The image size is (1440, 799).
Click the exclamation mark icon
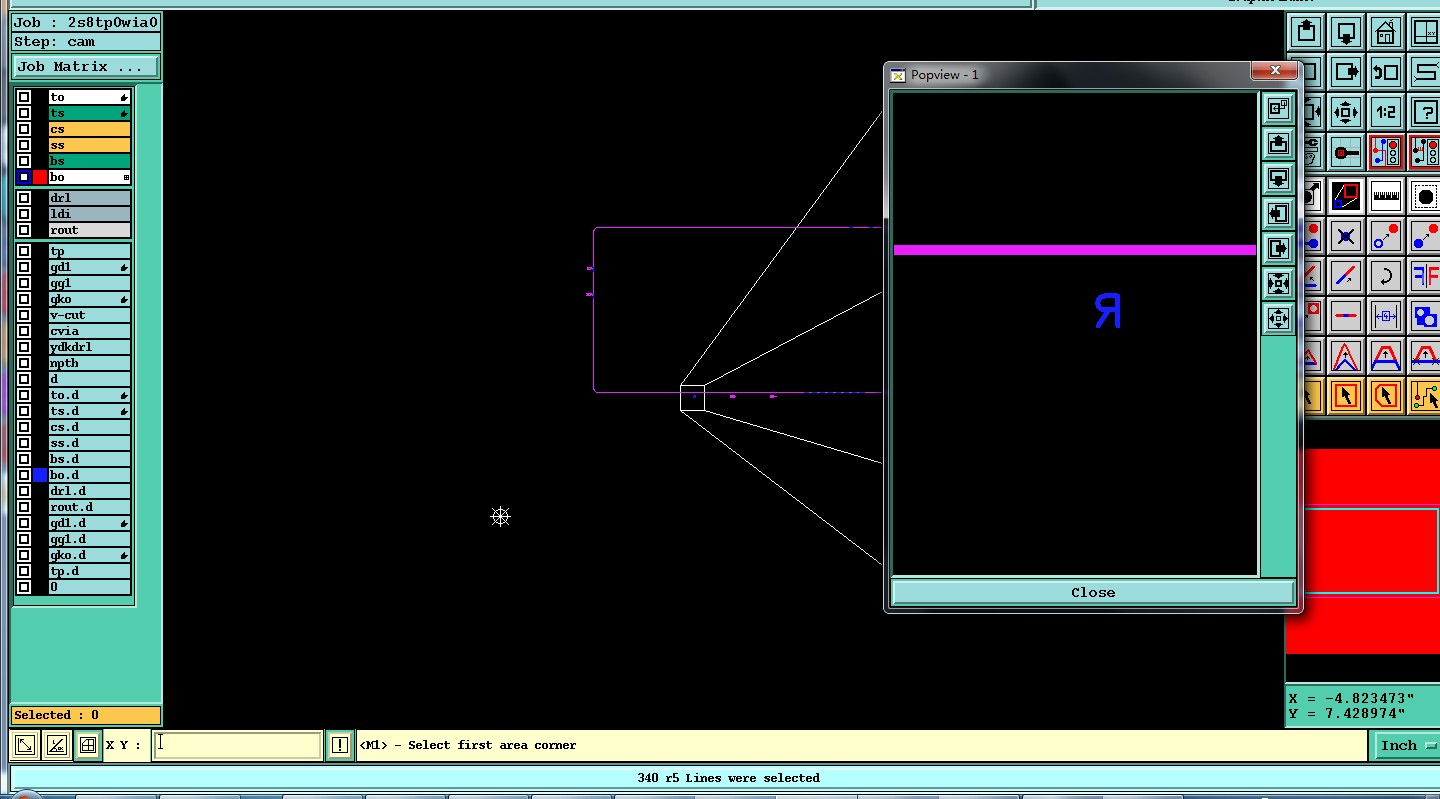pyautogui.click(x=340, y=745)
